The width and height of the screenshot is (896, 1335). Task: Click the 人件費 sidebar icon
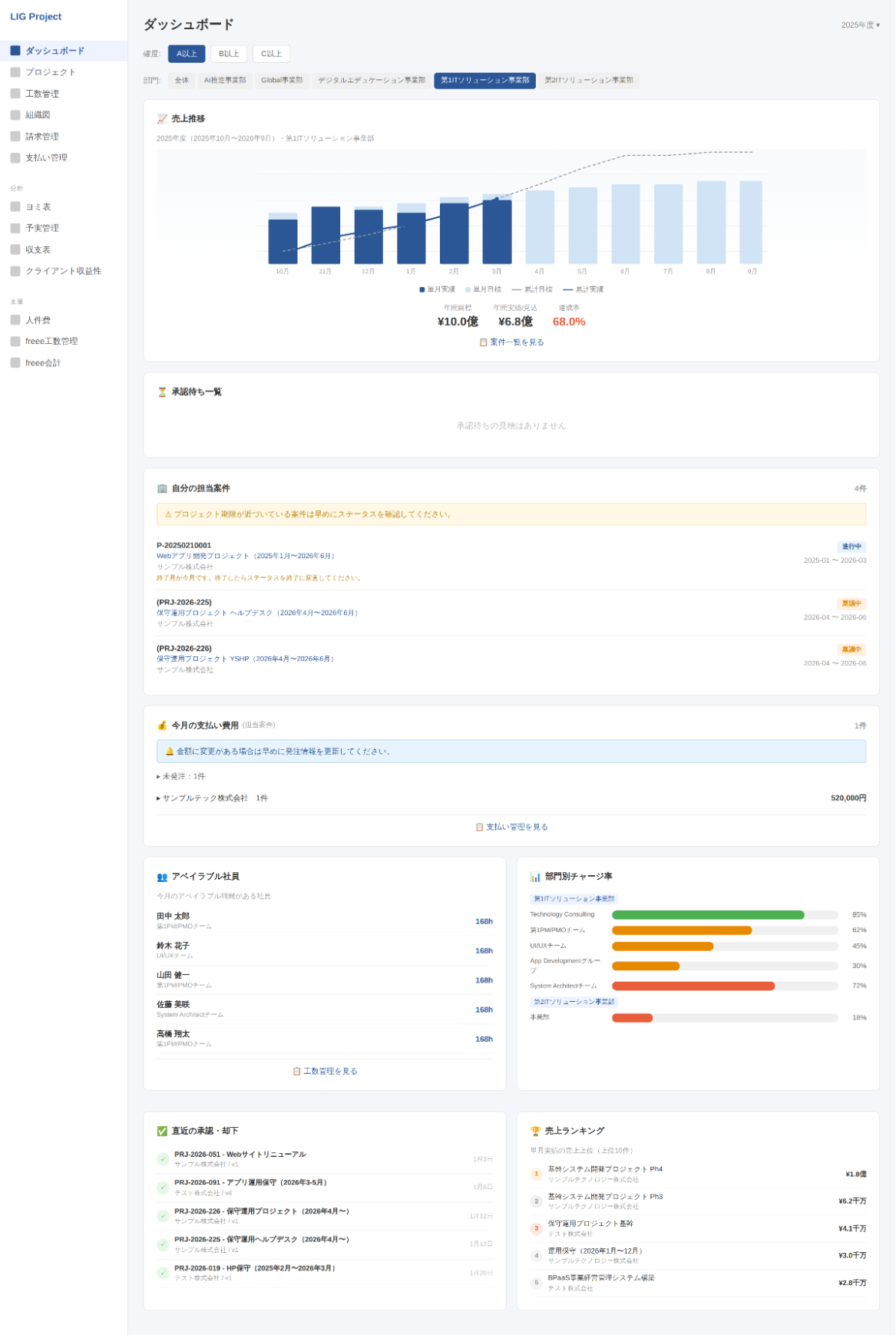pos(15,320)
